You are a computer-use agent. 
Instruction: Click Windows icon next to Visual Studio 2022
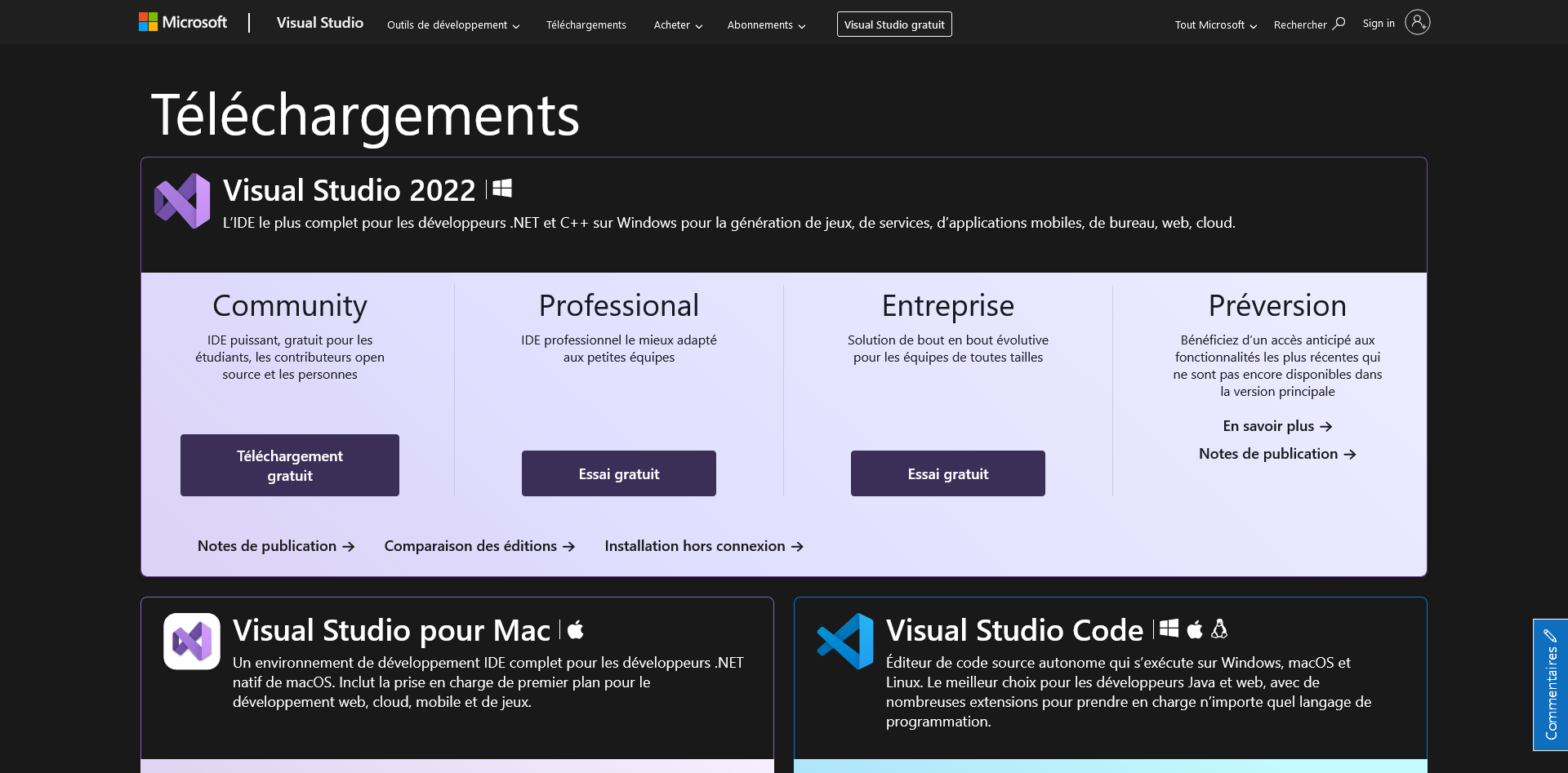tap(502, 189)
